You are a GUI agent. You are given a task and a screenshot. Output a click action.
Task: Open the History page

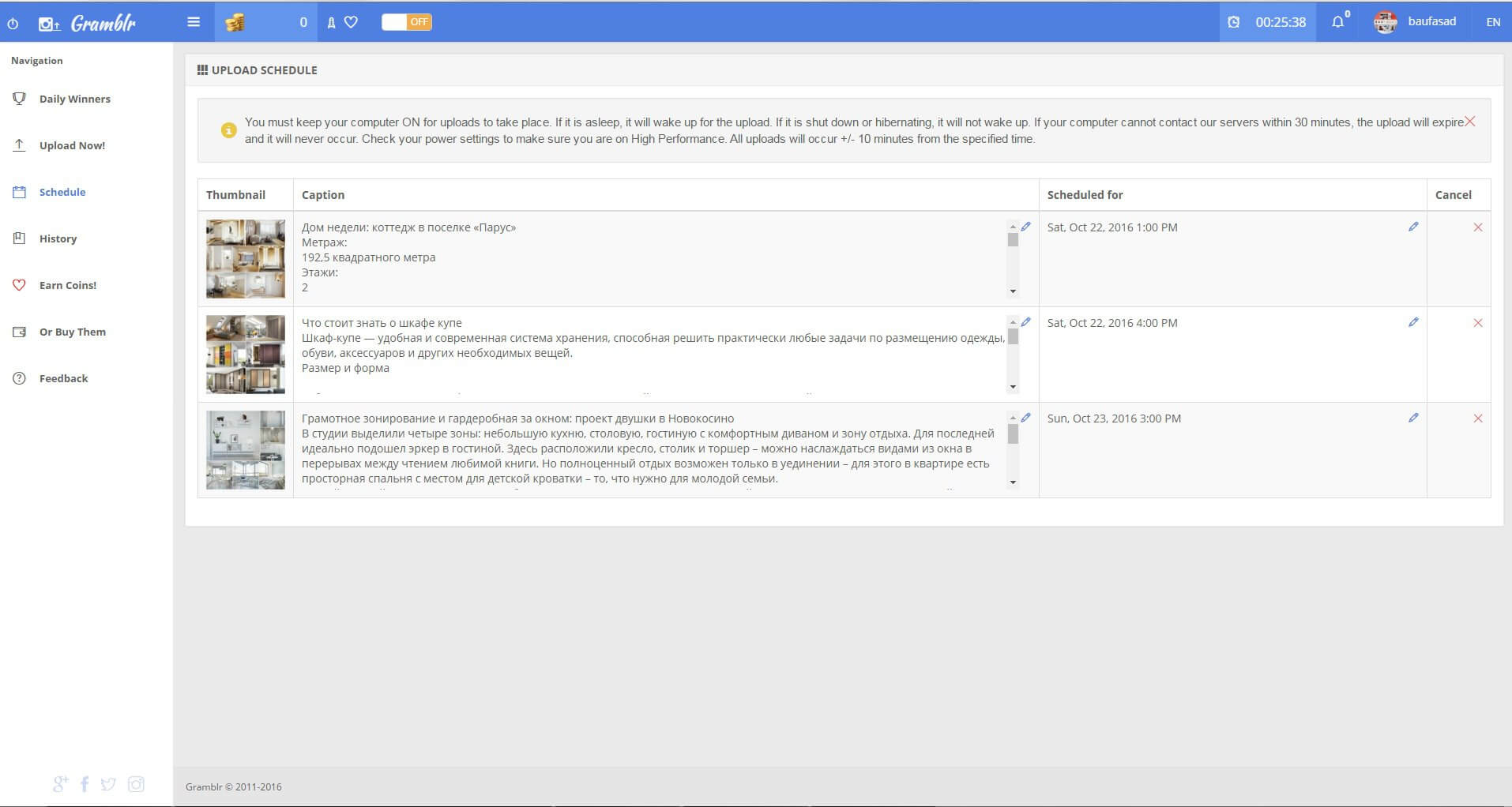click(x=58, y=238)
